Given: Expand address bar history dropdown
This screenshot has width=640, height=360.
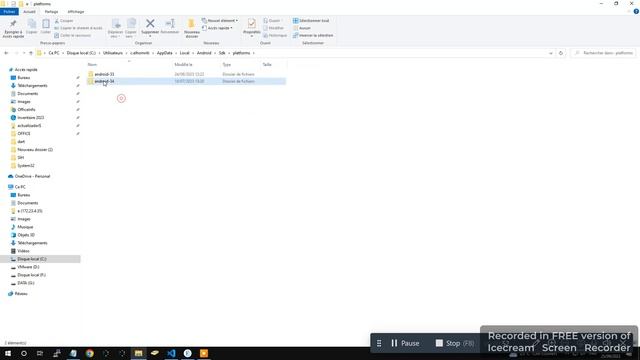Looking at the screenshot, I should [x=551, y=53].
